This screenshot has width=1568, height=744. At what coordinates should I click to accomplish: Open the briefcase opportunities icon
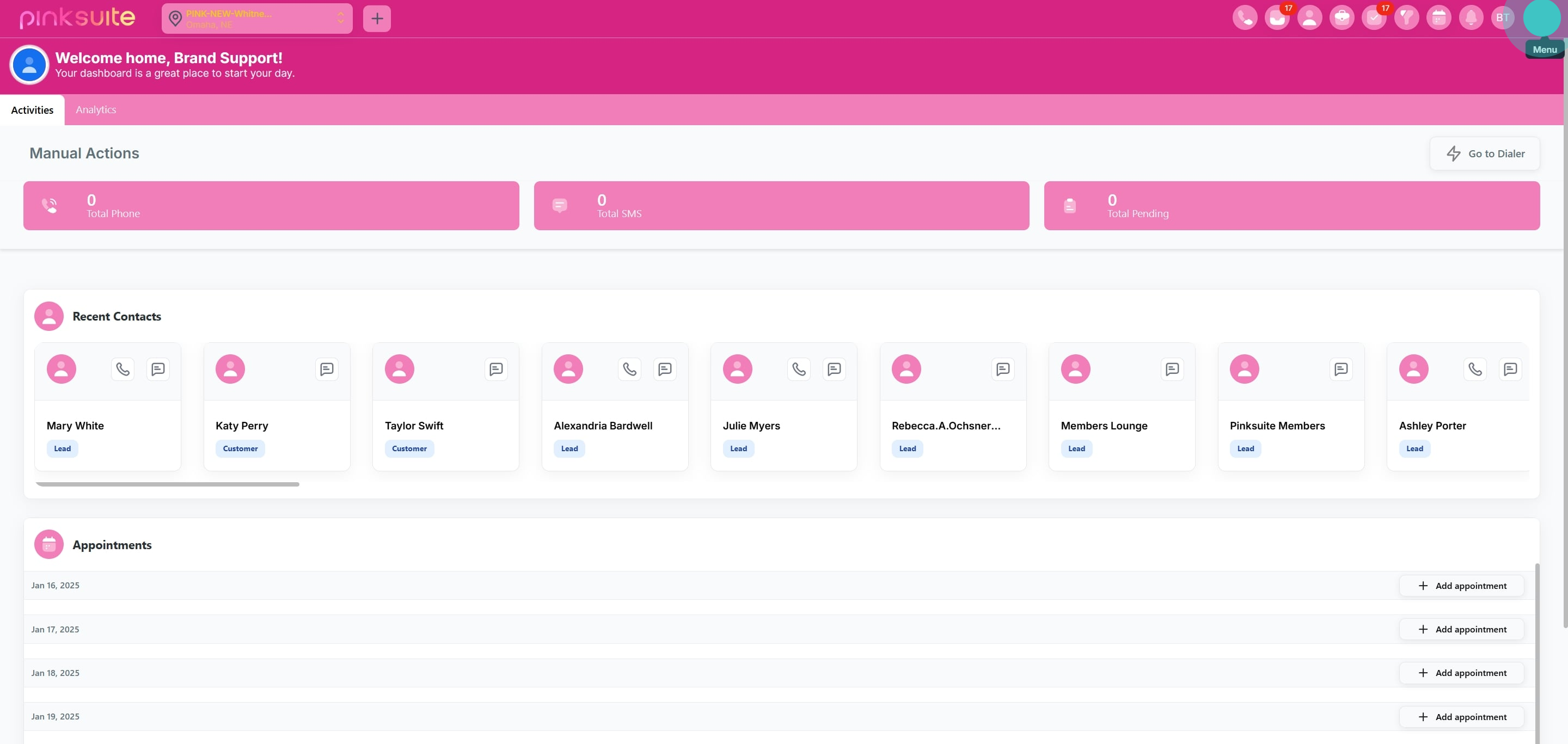pos(1342,17)
